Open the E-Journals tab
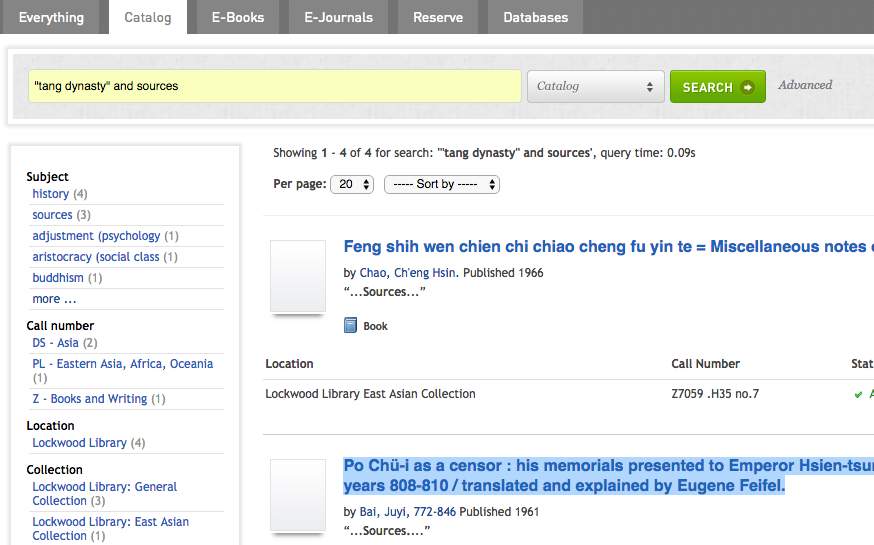874x545 pixels. coord(338,17)
